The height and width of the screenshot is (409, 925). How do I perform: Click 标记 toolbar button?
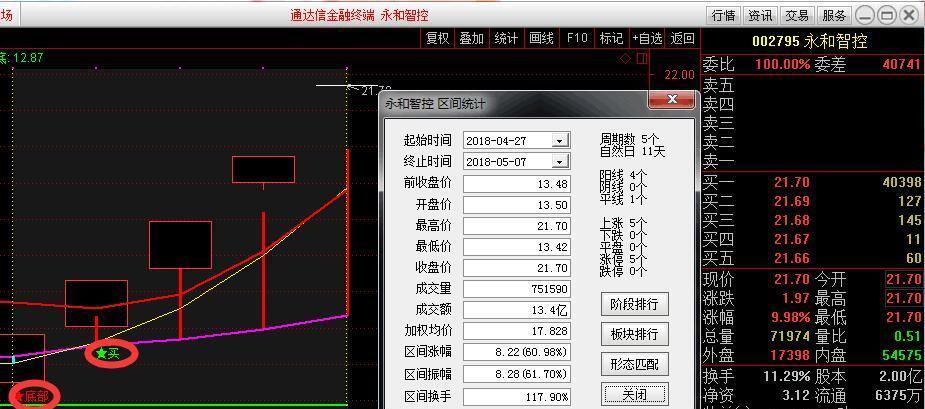[x=611, y=38]
